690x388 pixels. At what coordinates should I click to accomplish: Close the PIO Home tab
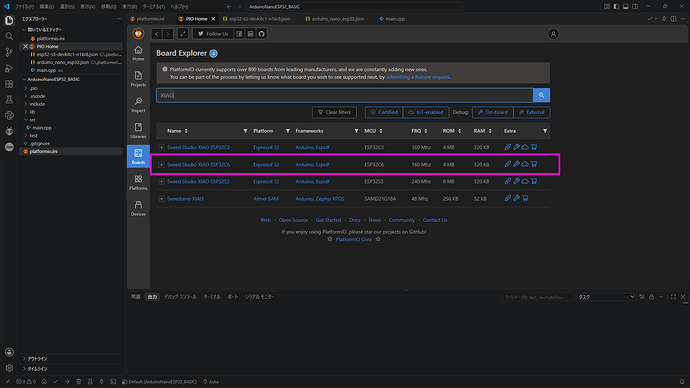[x=213, y=19]
